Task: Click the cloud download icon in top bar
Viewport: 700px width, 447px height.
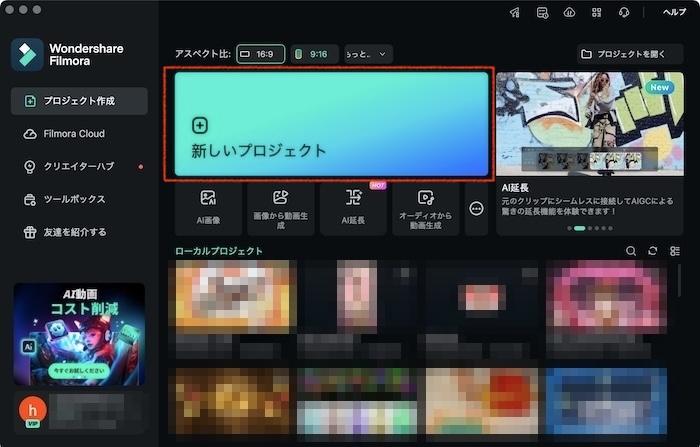Action: (x=569, y=13)
